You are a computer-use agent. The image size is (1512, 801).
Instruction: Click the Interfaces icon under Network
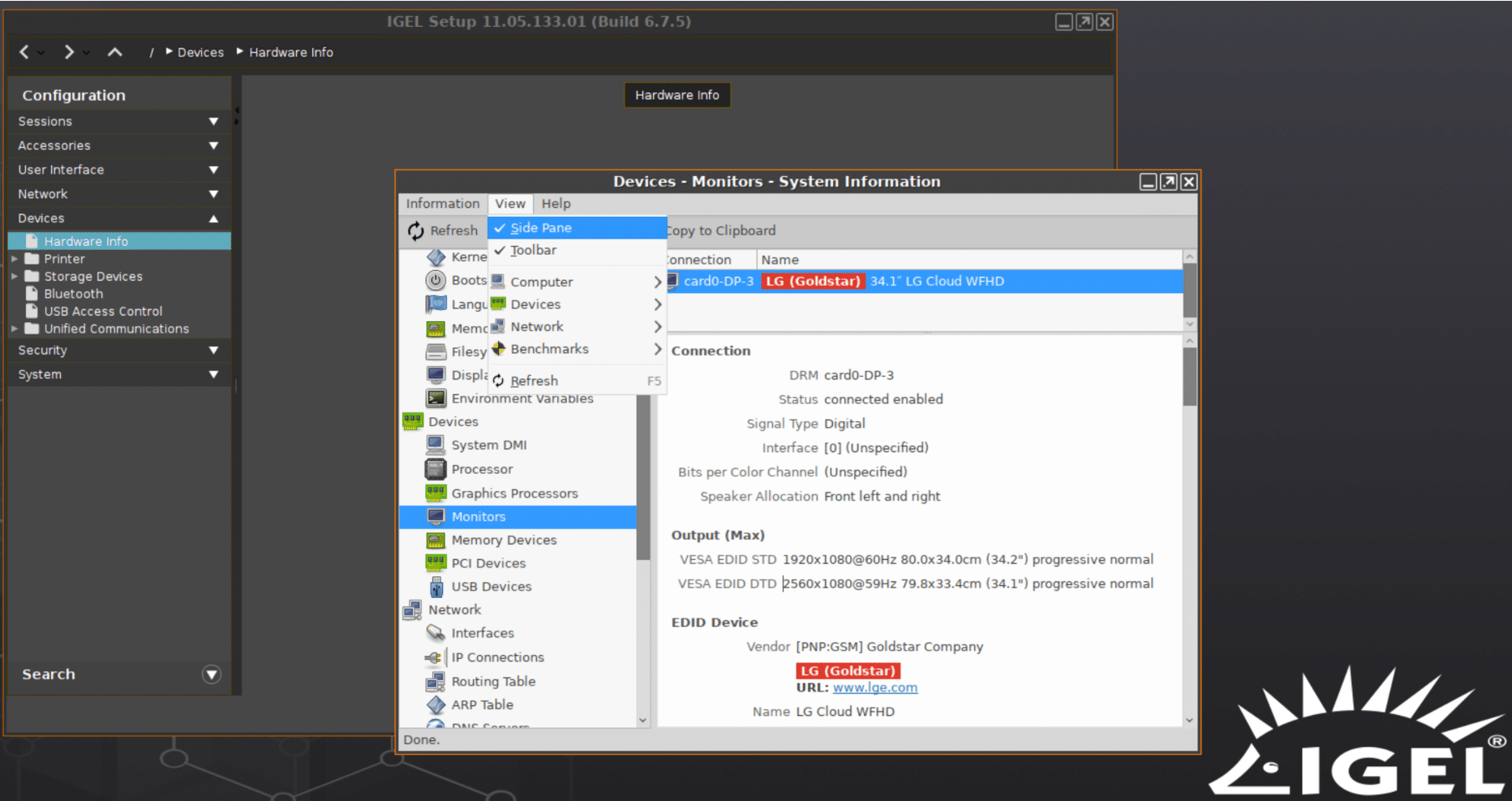[x=436, y=632]
